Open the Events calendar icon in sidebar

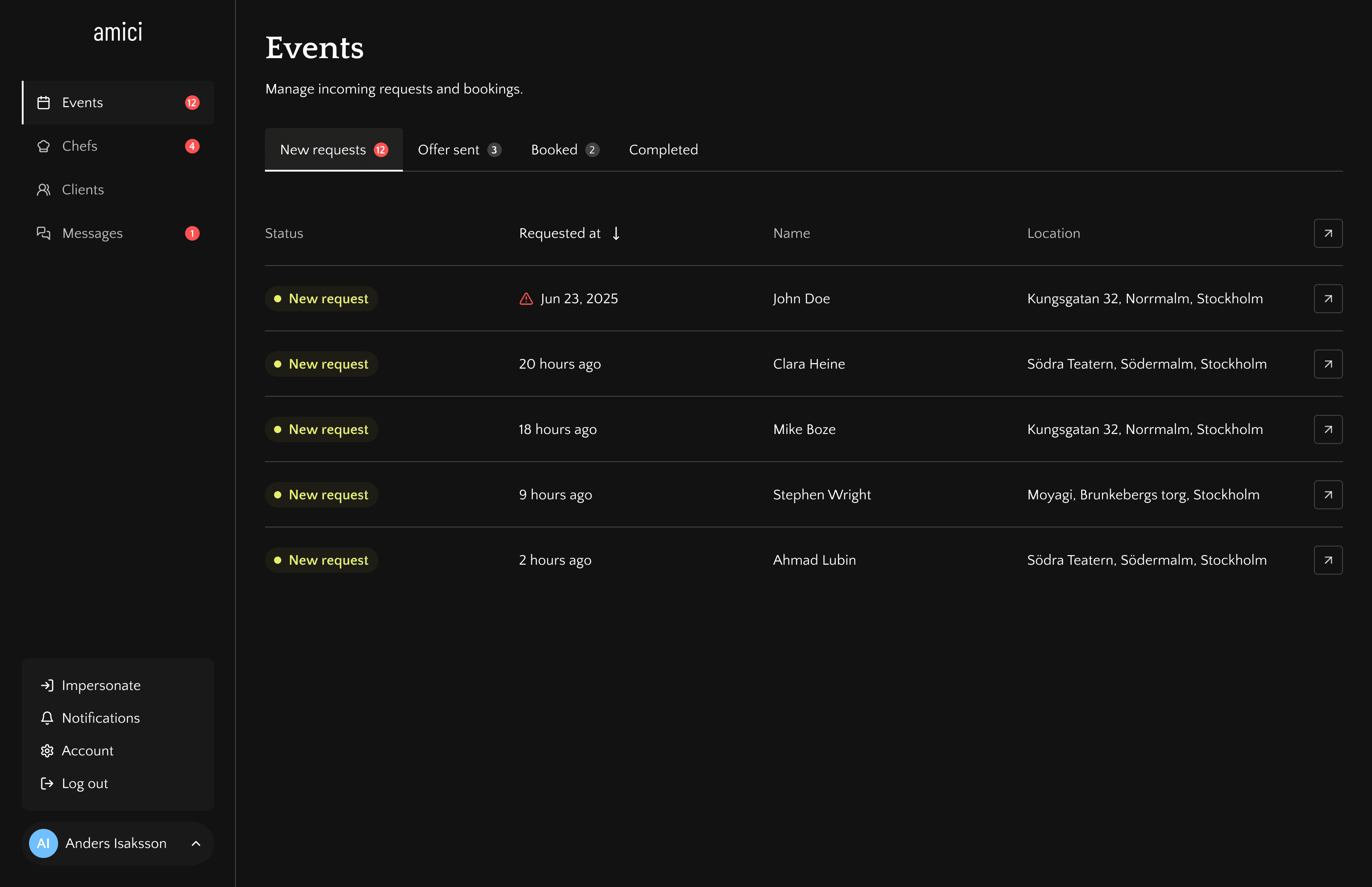[44, 103]
